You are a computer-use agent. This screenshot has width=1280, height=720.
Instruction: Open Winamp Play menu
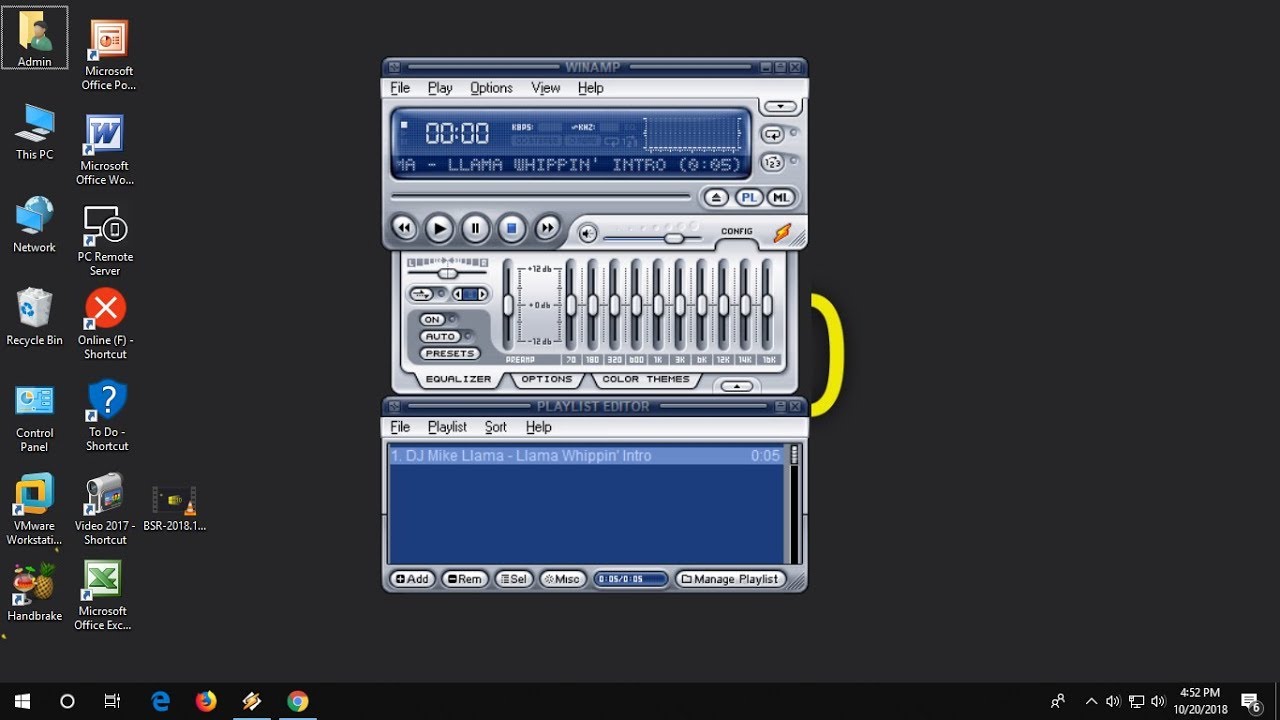coord(440,88)
